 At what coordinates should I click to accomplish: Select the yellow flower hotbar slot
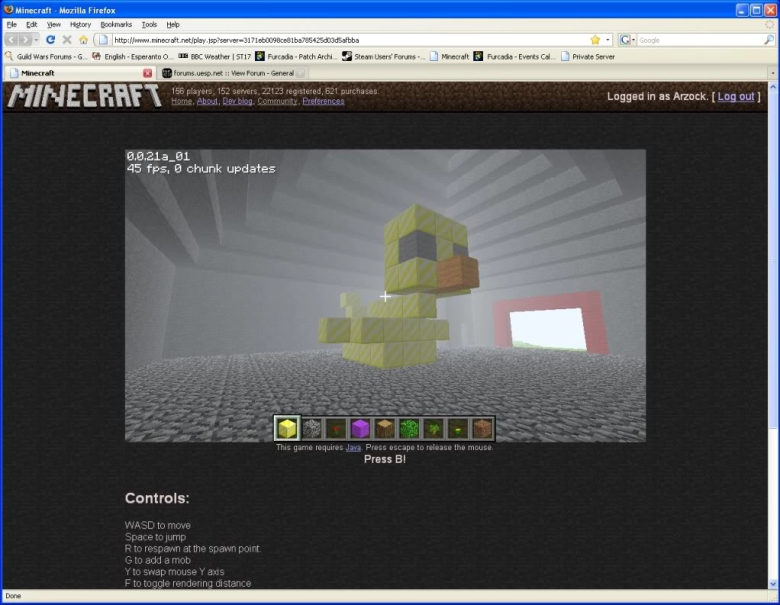tap(458, 428)
